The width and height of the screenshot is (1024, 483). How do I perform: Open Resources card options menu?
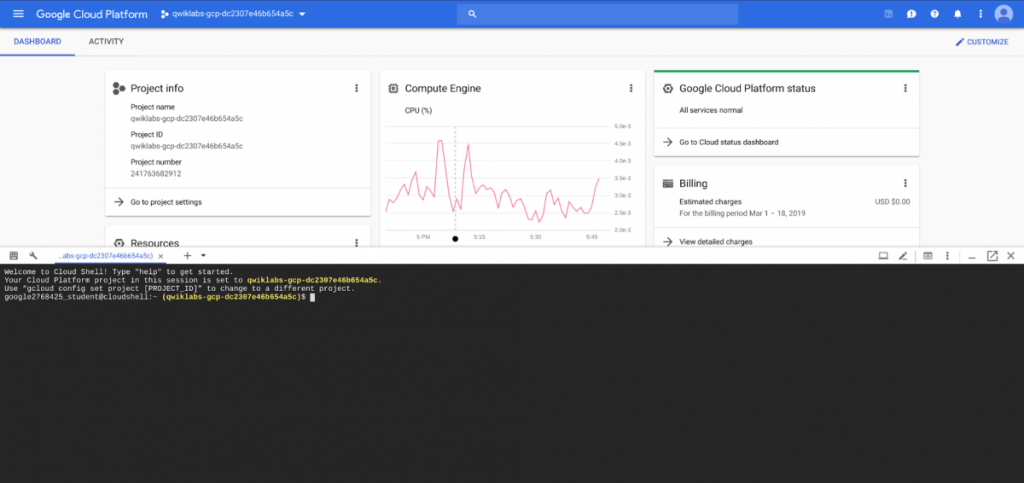(357, 242)
